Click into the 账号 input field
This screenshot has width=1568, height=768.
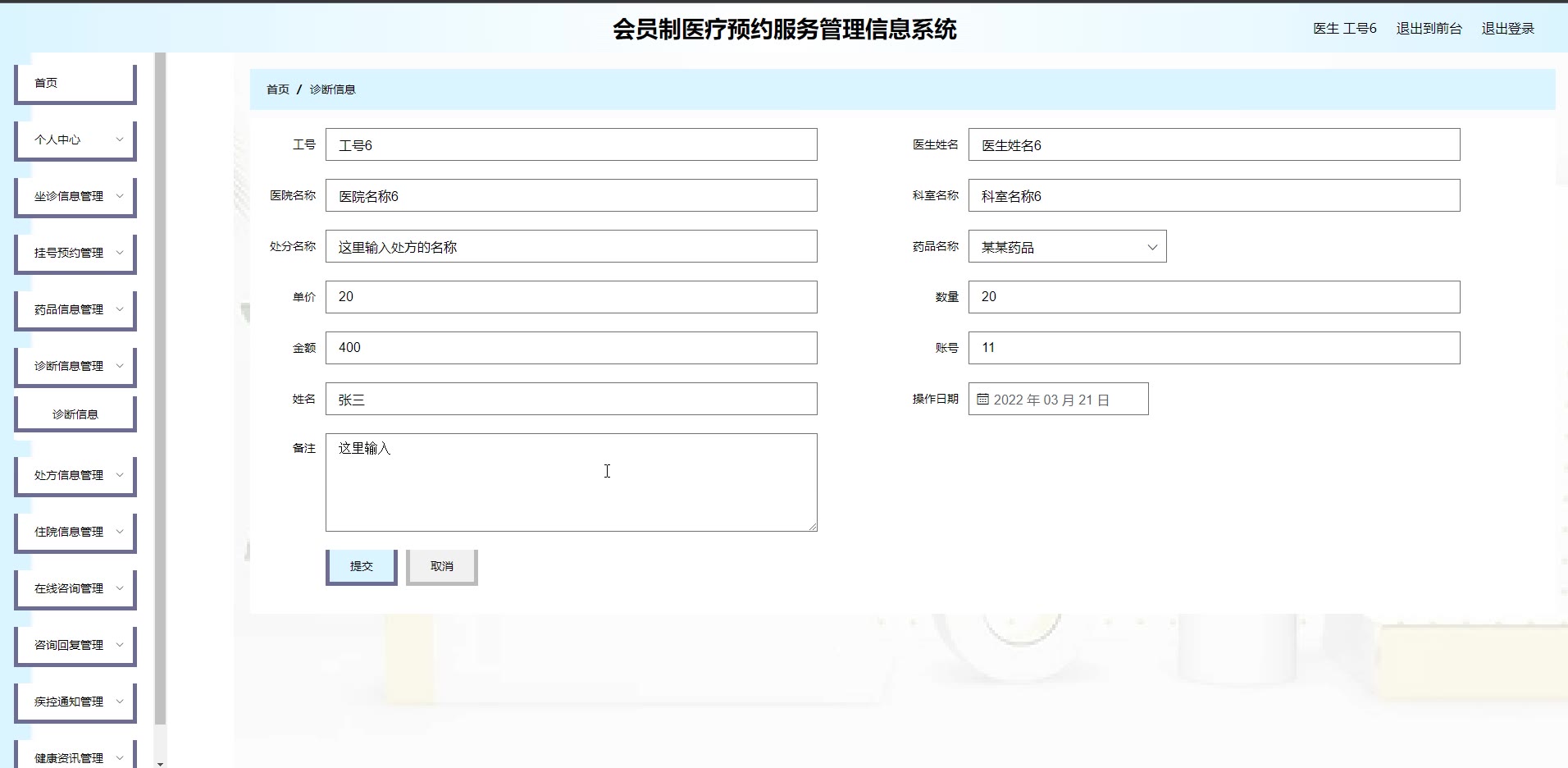[1214, 348]
